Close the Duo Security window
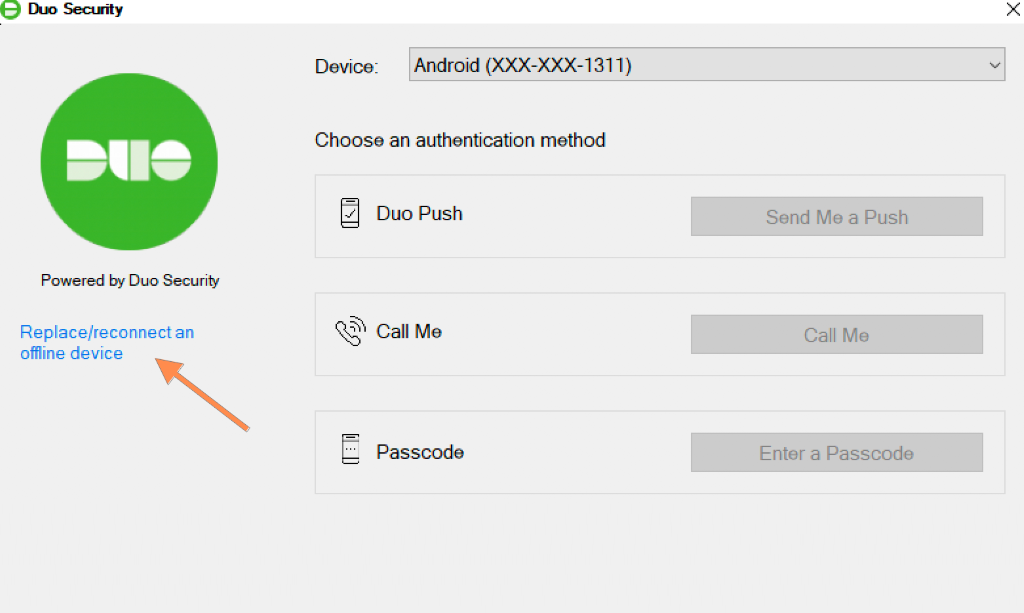Viewport: 1024px width, 613px height. (x=1011, y=10)
